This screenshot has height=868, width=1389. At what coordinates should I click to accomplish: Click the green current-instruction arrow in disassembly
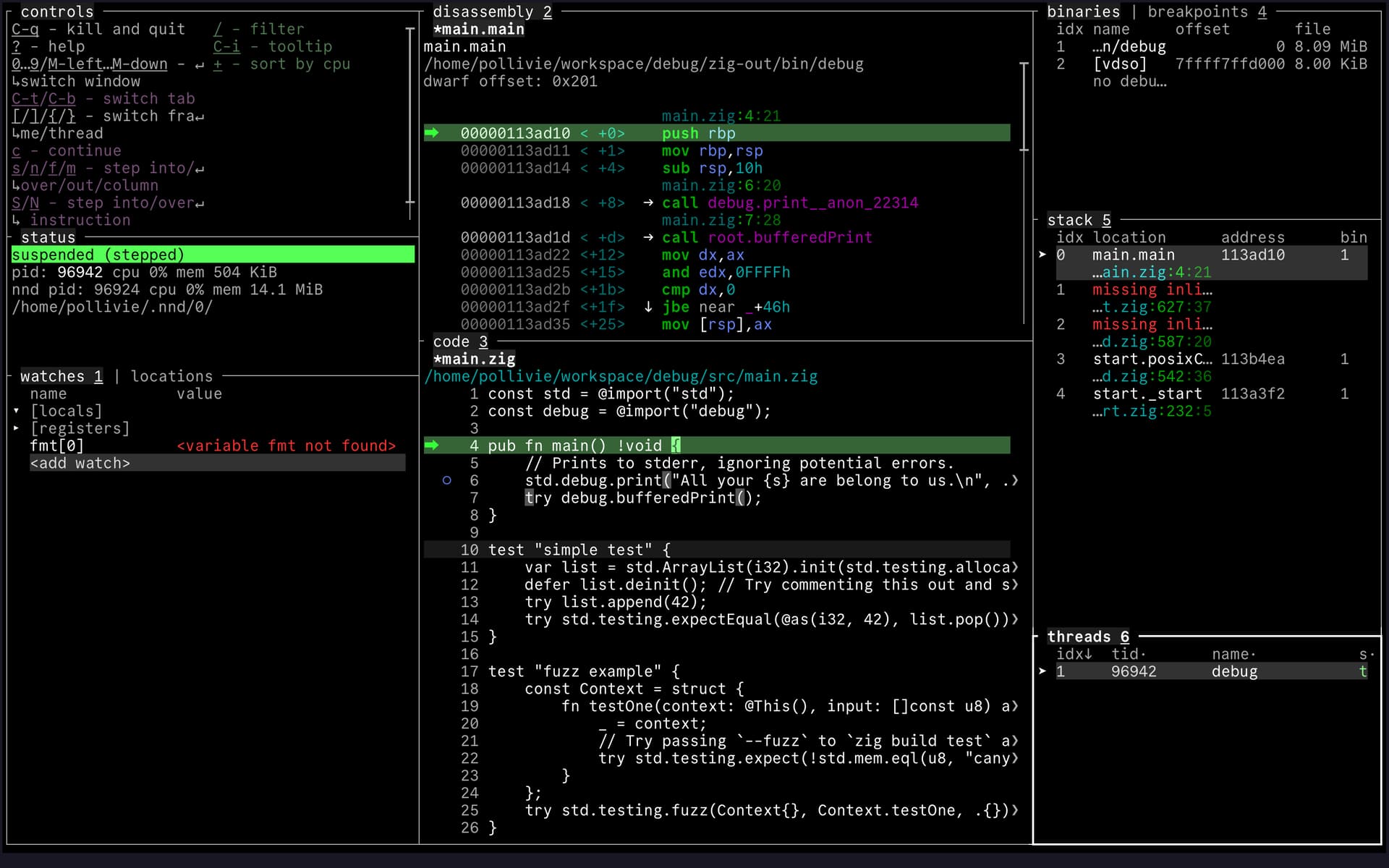(432, 133)
